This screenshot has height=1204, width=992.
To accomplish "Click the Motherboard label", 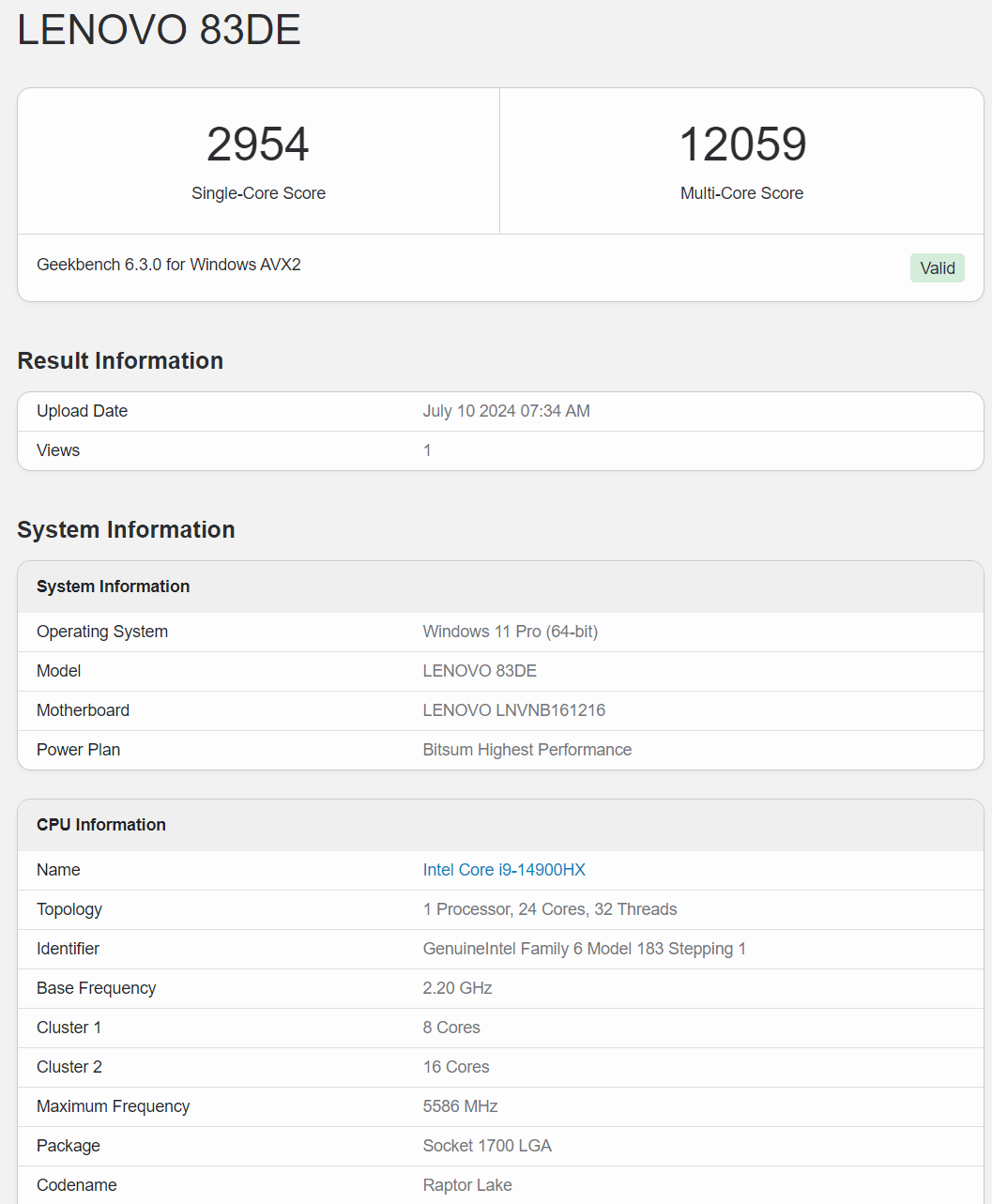I will 83,710.
